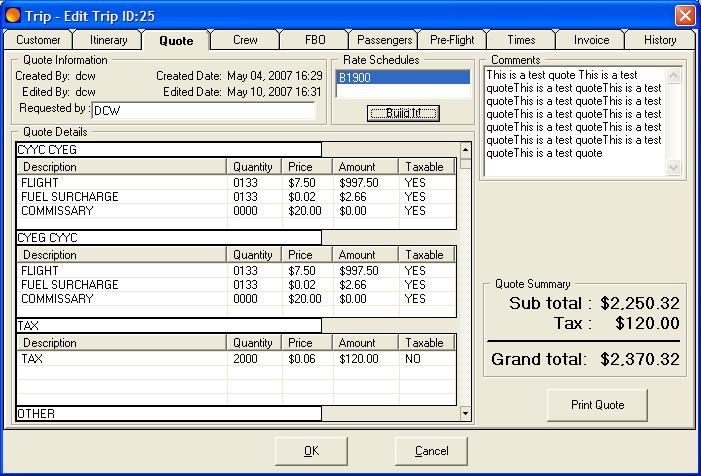Click the Build It button
Viewport: 701px width, 476px height.
[403, 113]
